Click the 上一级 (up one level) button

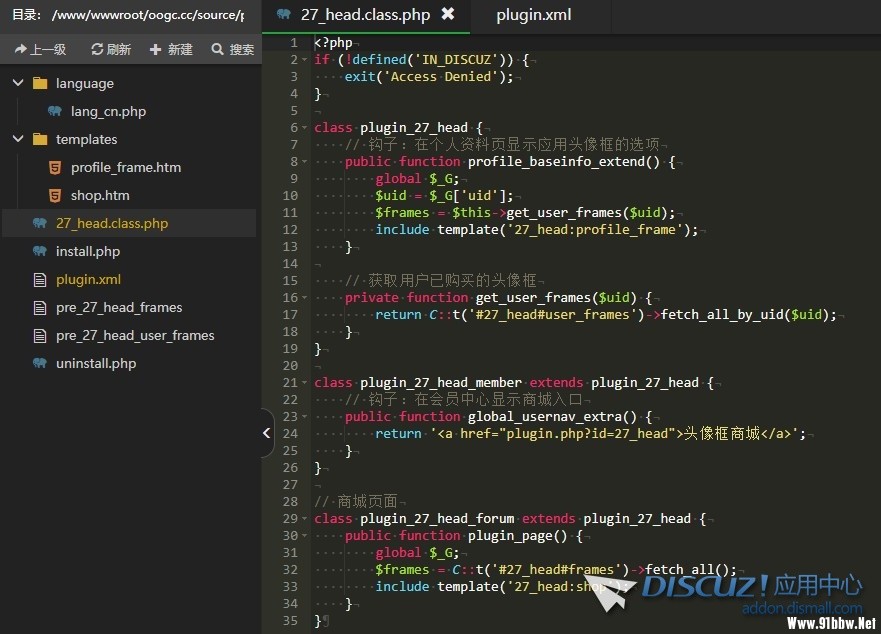[x=40, y=49]
